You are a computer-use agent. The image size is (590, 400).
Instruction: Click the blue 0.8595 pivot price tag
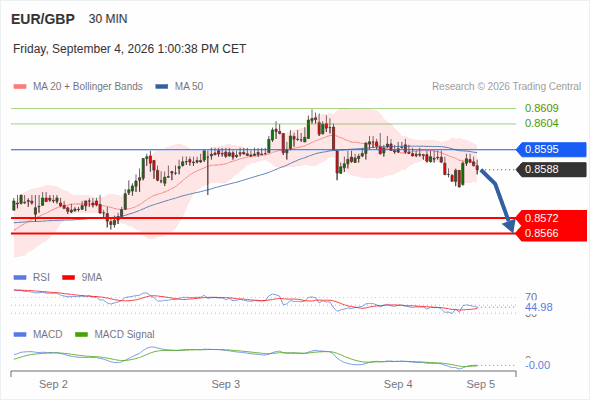tap(551, 149)
